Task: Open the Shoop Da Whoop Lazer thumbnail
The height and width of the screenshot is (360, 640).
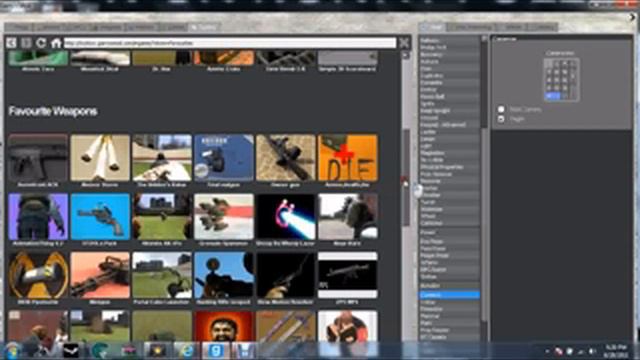Action: point(286,216)
